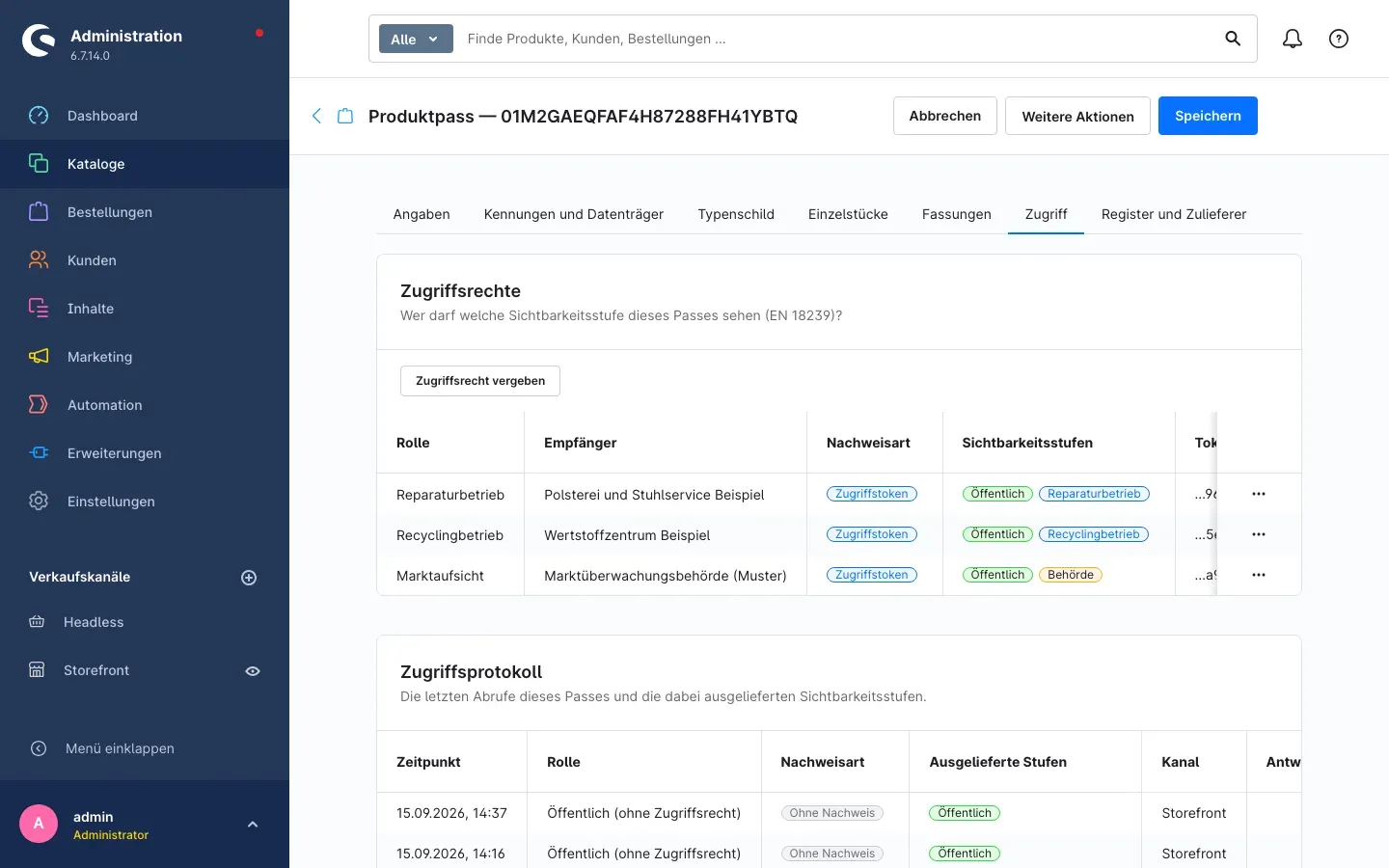Viewport: 1389px width, 868px height.
Task: Click the Storefront channel icon
Action: pos(37,670)
